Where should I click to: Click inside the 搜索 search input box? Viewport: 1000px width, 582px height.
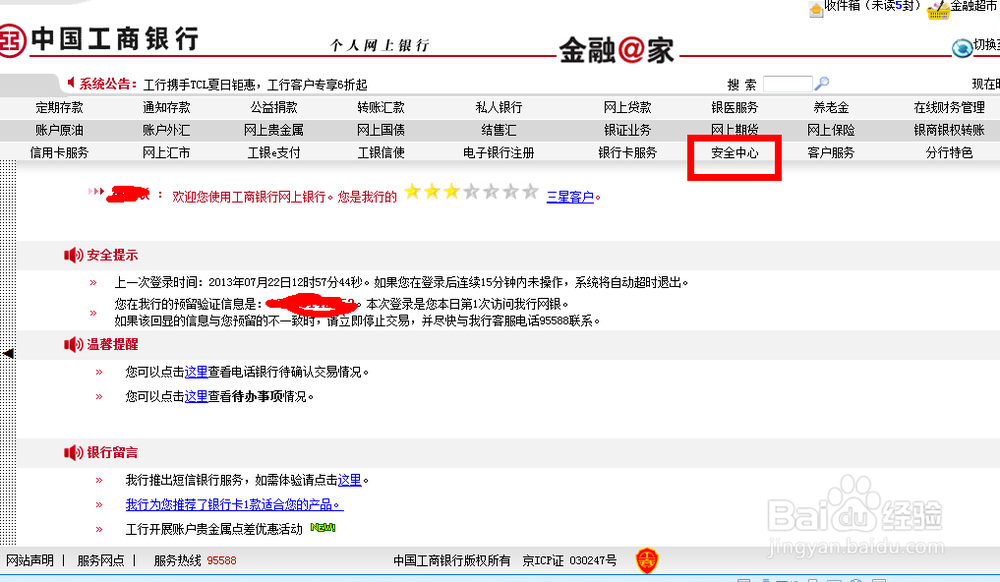tap(788, 82)
